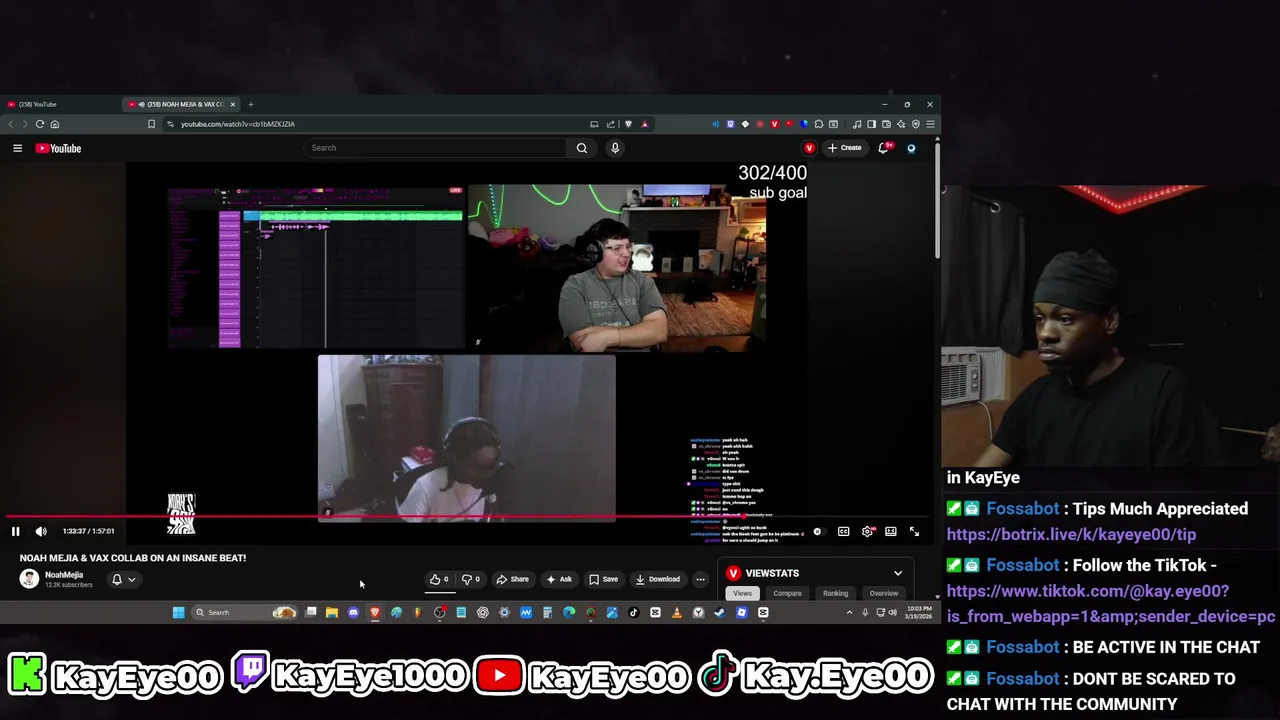Focus the YouTube search field
The image size is (1280, 720).
pyautogui.click(x=435, y=148)
